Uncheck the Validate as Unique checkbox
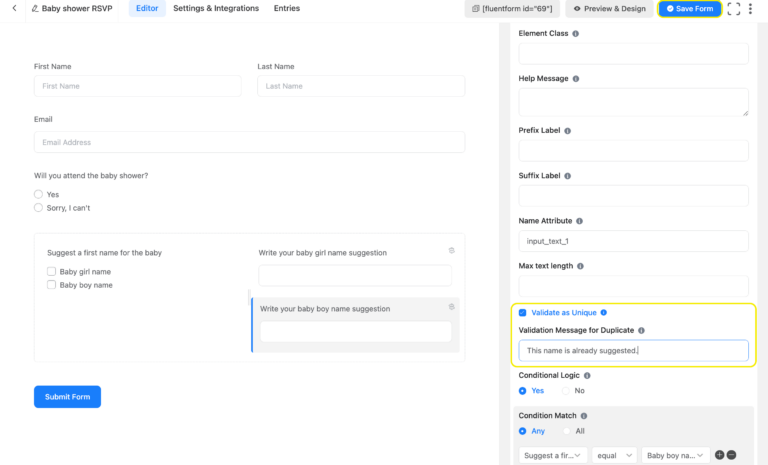Viewport: 768px width, 465px height. 523,312
